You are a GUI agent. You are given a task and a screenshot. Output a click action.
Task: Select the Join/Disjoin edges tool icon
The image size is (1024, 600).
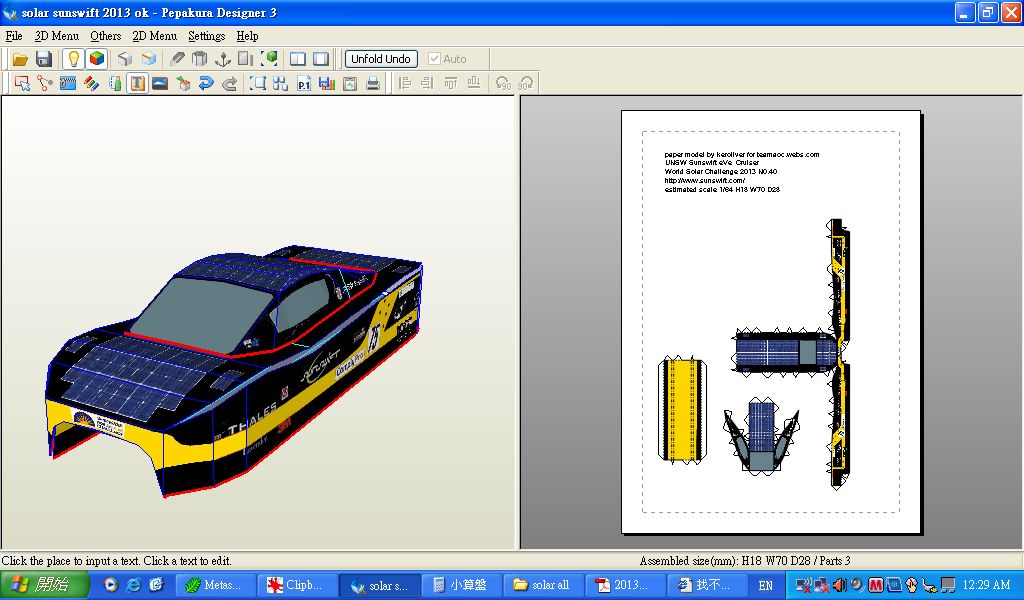(x=44, y=84)
